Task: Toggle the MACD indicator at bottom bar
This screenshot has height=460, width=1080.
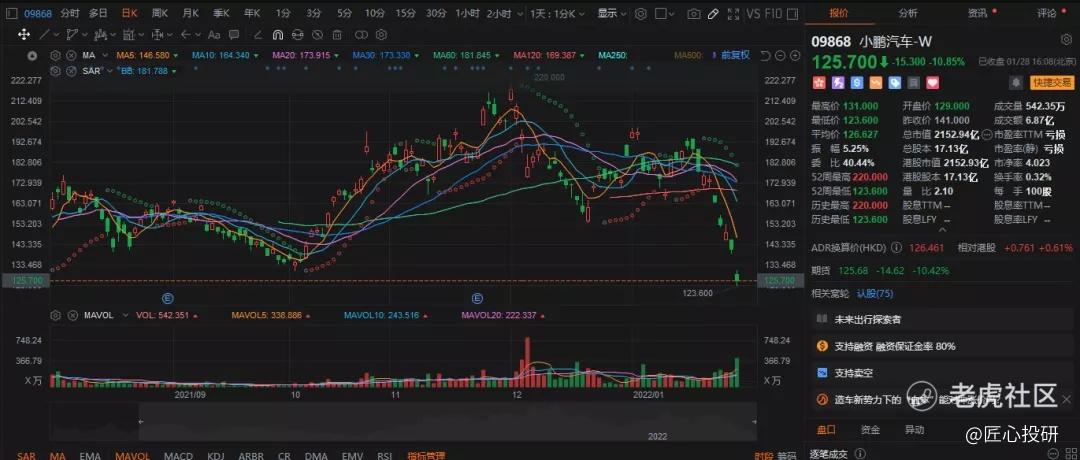Action: pos(178,455)
